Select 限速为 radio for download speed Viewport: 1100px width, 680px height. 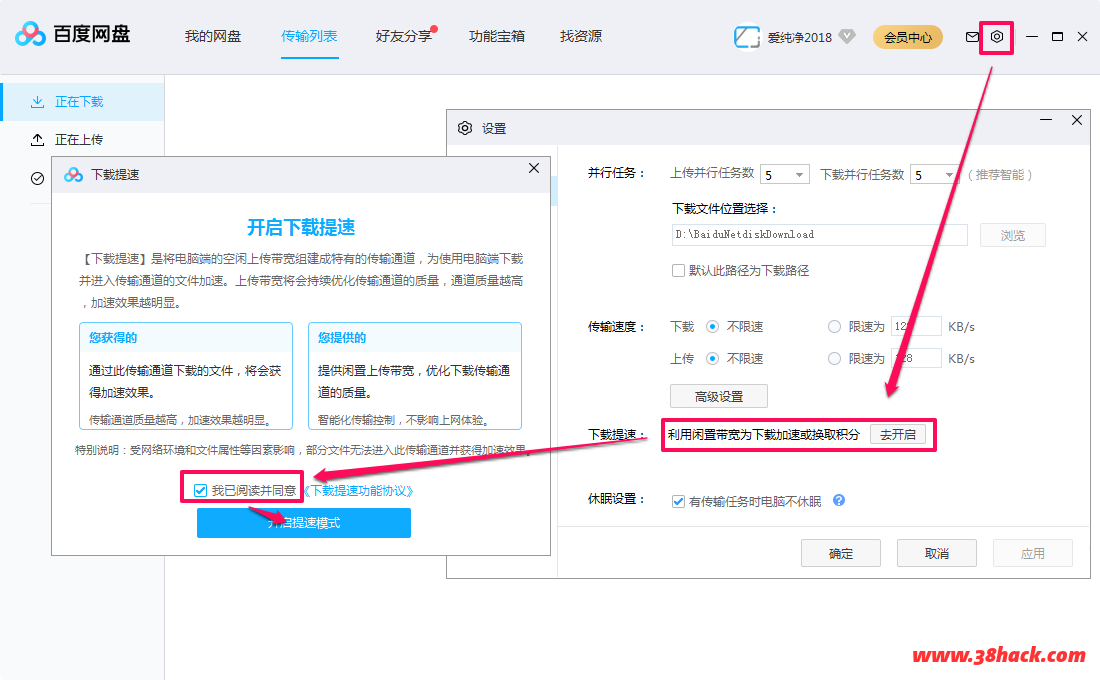click(x=835, y=326)
